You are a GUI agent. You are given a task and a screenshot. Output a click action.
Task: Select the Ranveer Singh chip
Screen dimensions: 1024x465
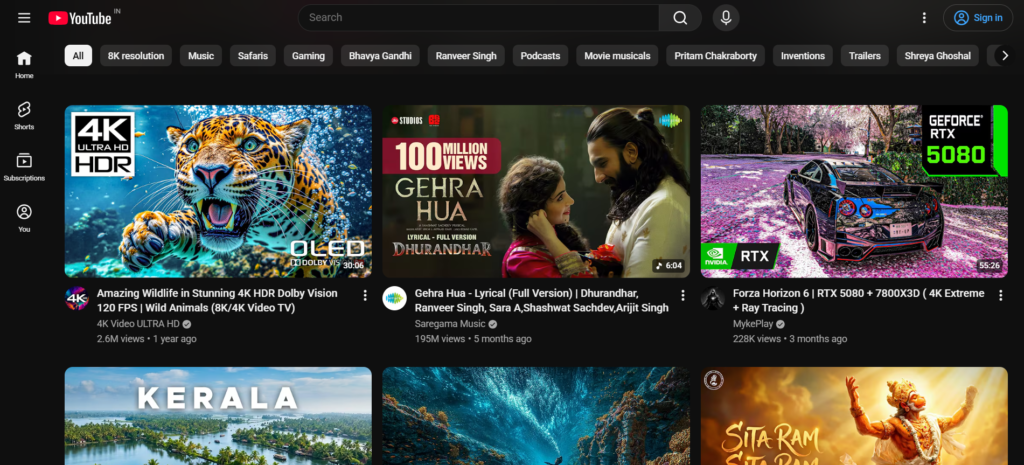(466, 56)
